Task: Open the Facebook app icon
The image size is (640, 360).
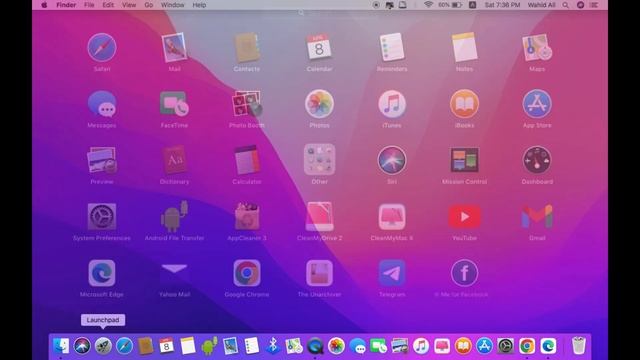Action: point(464,273)
